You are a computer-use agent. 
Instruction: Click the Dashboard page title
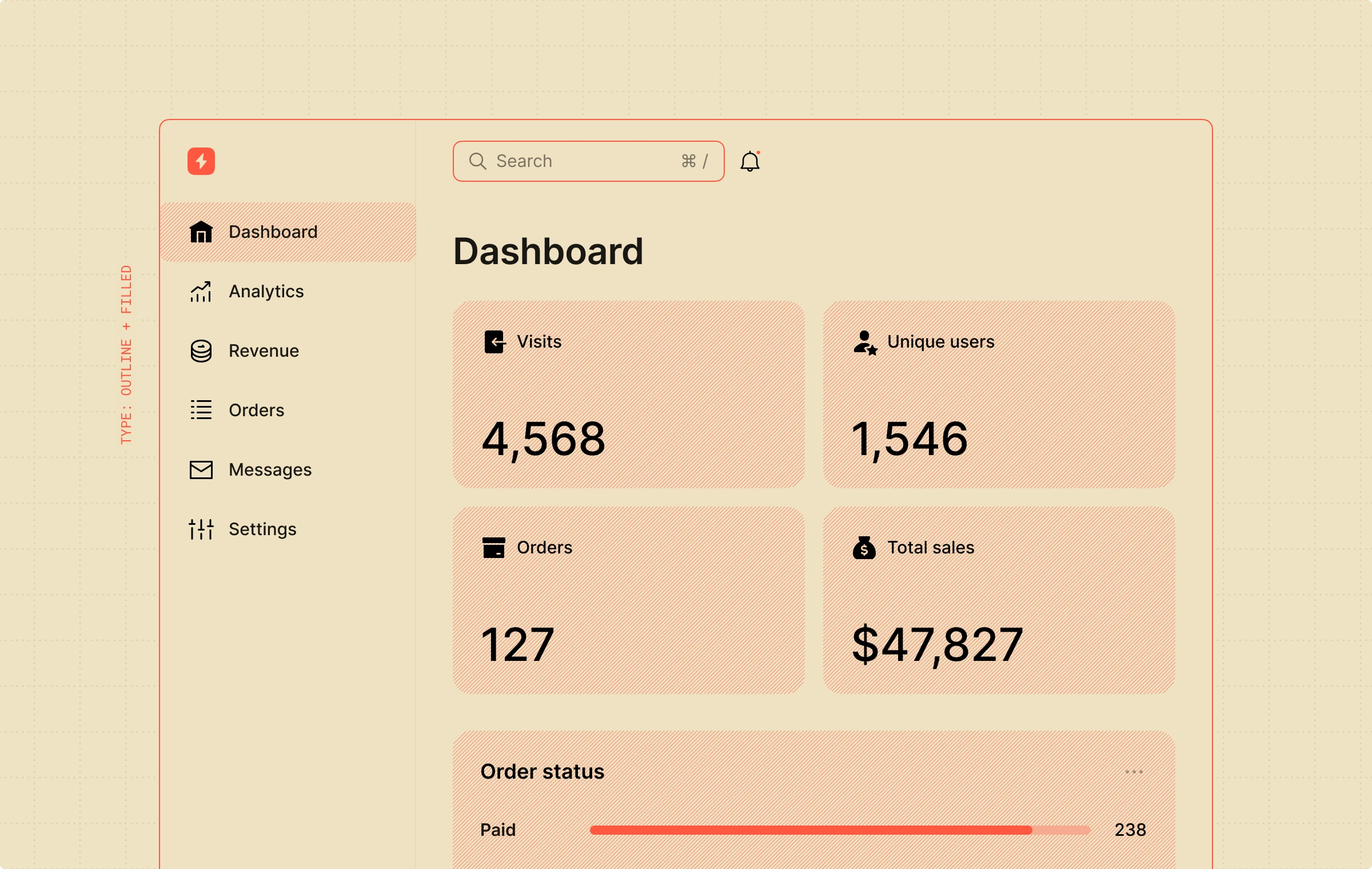click(x=548, y=252)
